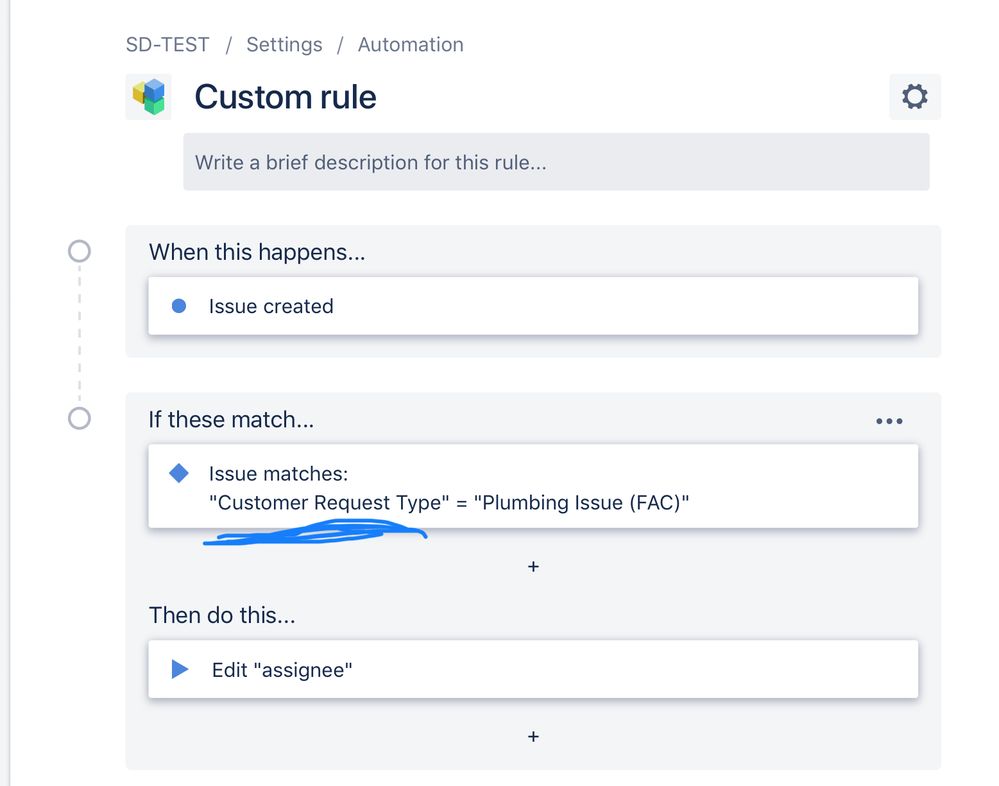Open the SD-TEST breadcrumb link
Image resolution: width=999 pixels, height=786 pixels.
(168, 45)
